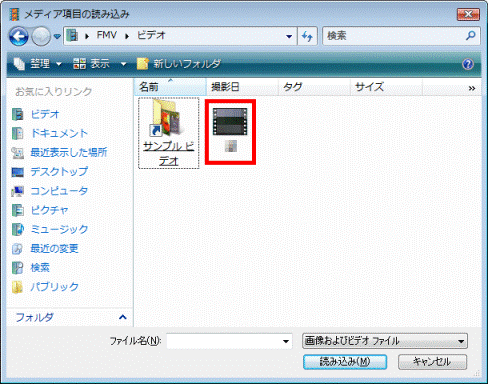Viewport: 488px width, 384px height.
Task: Click the パブリック sidebar folder icon
Action: [x=18, y=287]
